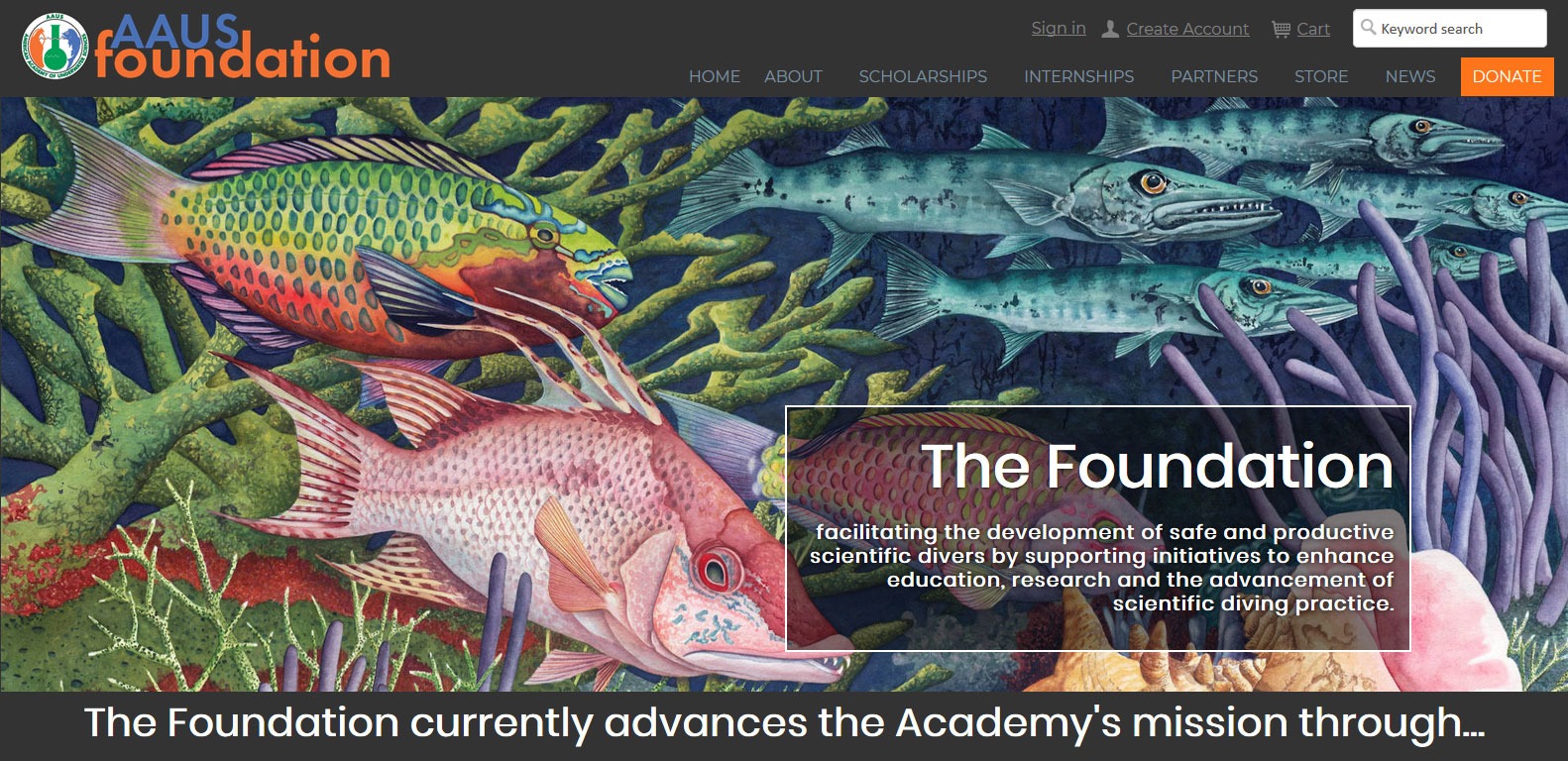Open the Cart link

(1313, 29)
